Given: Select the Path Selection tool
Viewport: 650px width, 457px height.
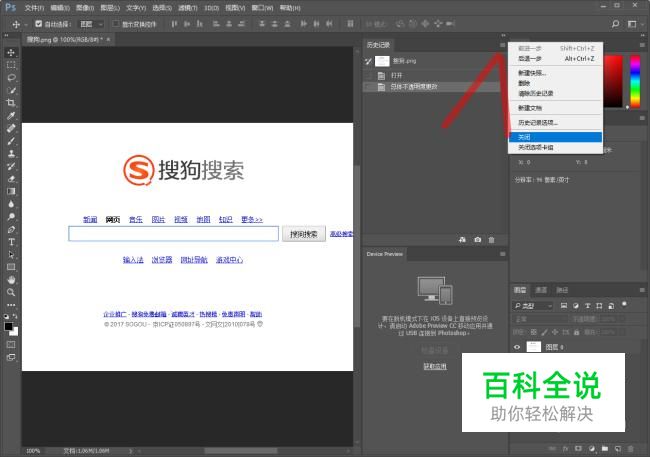Looking at the screenshot, I should (x=11, y=255).
